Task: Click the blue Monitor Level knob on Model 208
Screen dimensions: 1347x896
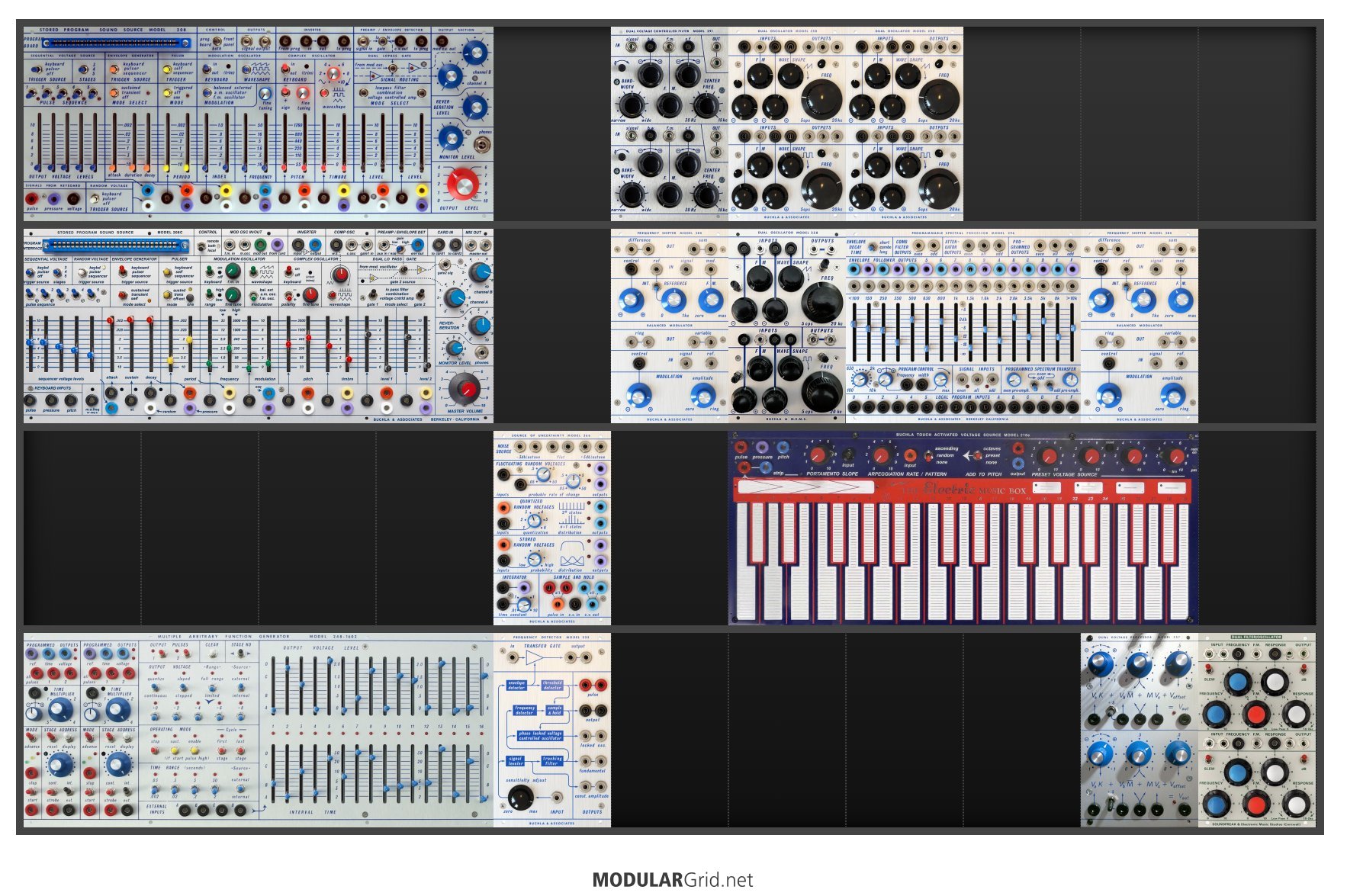Action: (x=450, y=140)
